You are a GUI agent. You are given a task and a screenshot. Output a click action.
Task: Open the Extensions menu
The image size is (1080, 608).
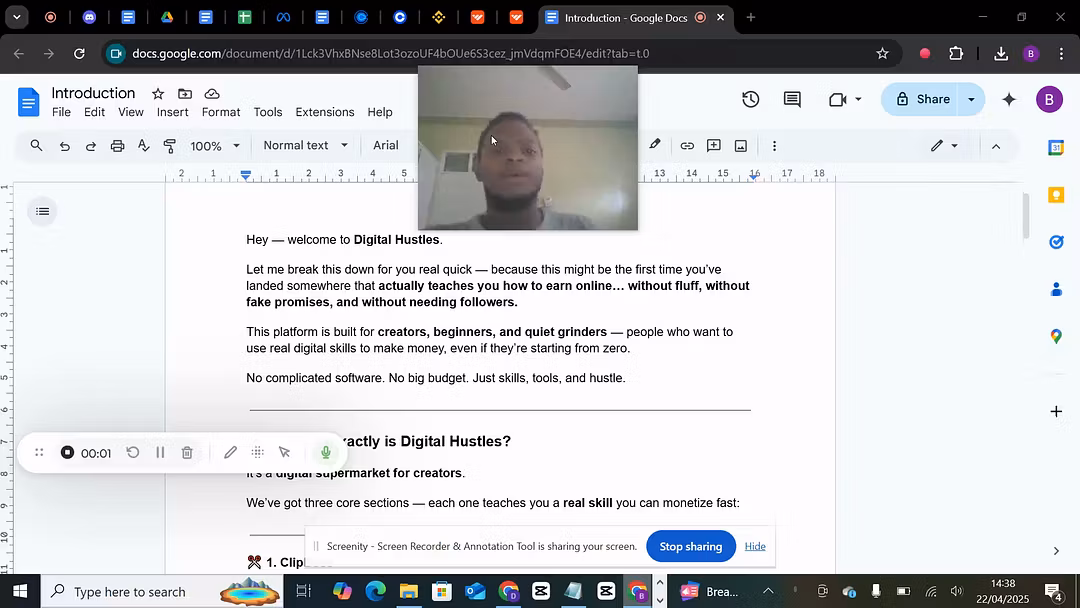point(324,112)
